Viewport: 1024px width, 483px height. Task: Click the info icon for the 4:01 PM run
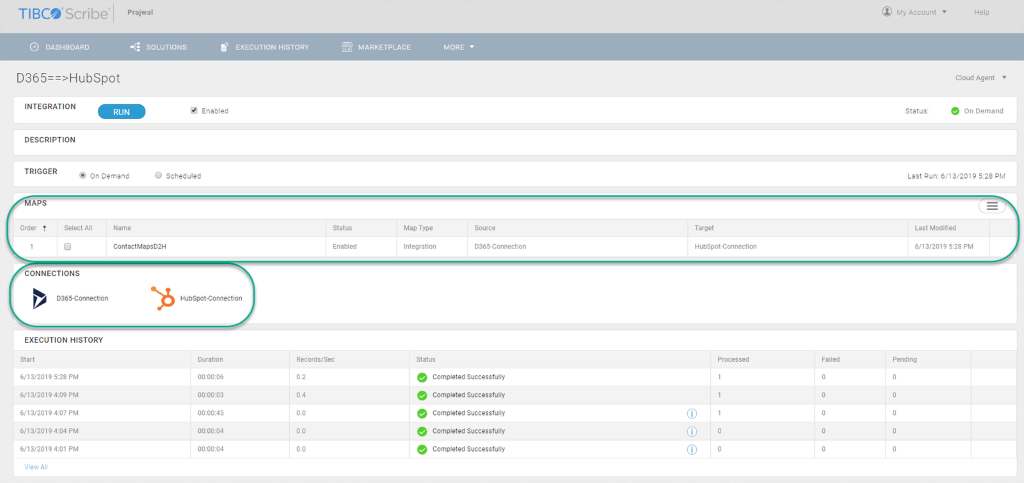coord(692,450)
